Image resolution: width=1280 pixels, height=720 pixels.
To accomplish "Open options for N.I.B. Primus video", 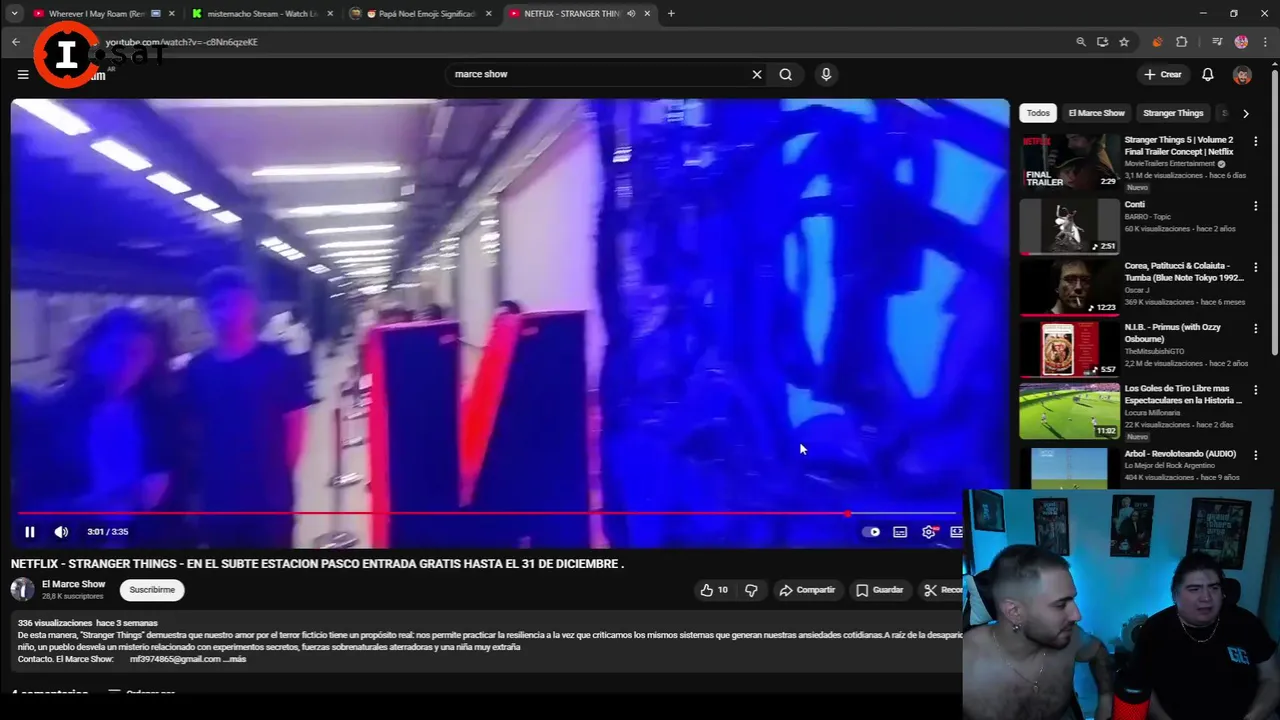I will point(1256,329).
